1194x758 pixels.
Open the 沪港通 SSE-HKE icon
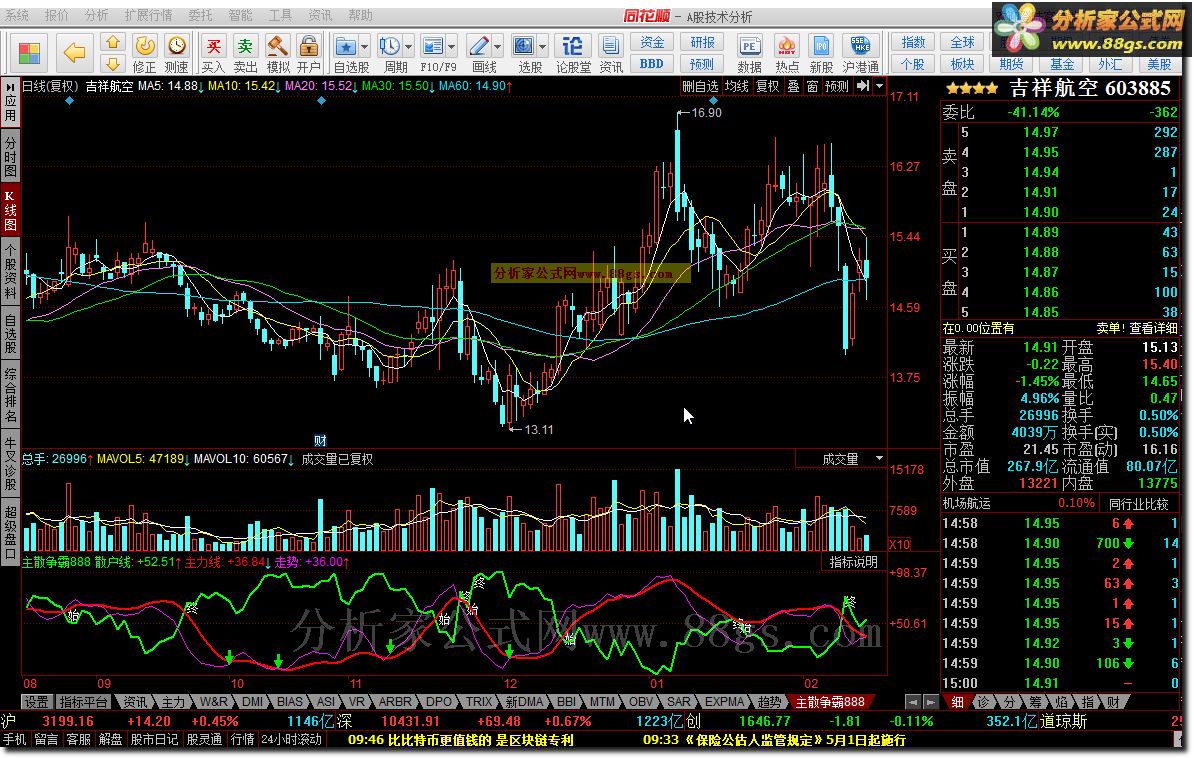(860, 54)
